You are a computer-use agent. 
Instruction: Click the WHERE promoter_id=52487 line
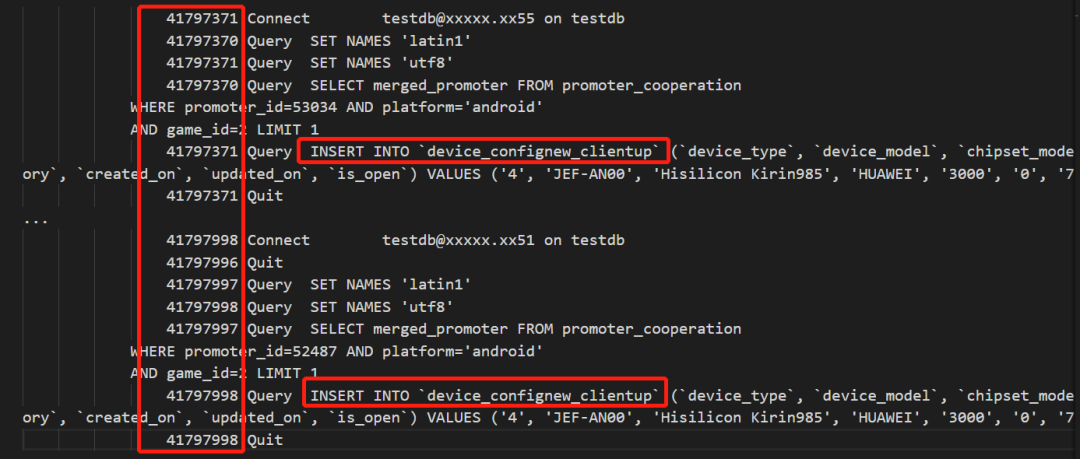coord(336,351)
